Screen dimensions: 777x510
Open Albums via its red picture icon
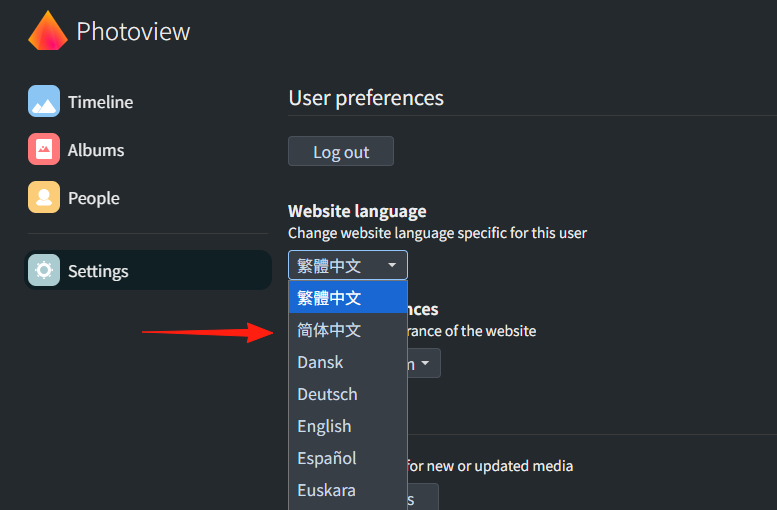(x=44, y=149)
